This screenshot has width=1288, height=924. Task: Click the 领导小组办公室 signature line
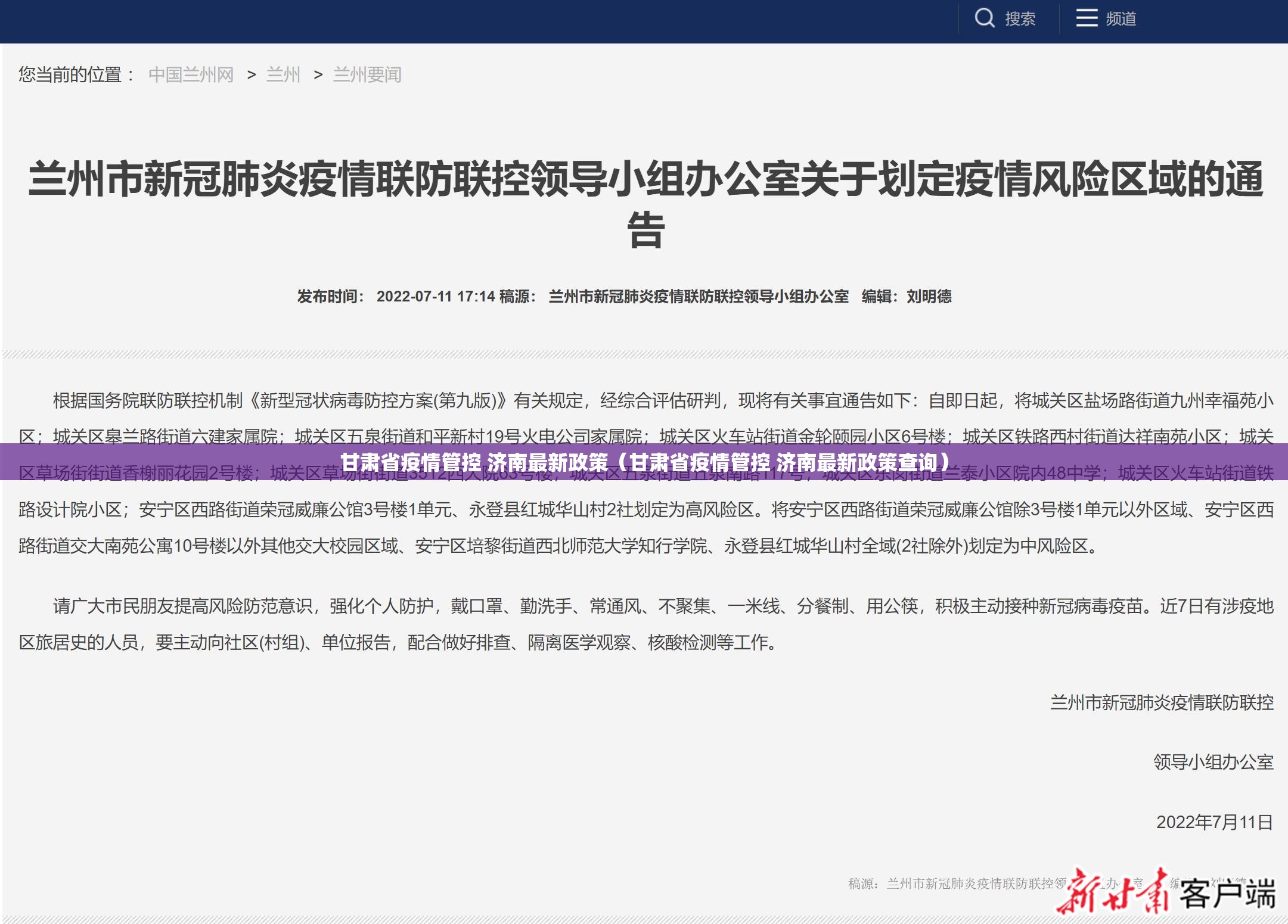[x=1213, y=762]
